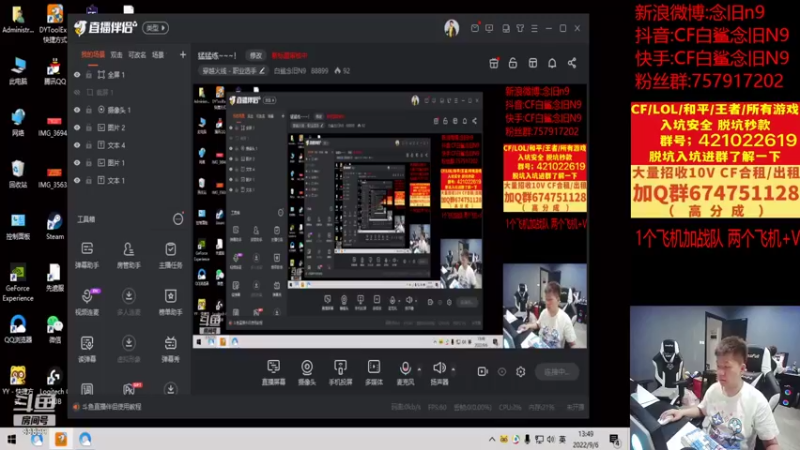Viewport: 800px width, 450px height.
Task: Hide the 全屏 1 source
Action: [77, 74]
